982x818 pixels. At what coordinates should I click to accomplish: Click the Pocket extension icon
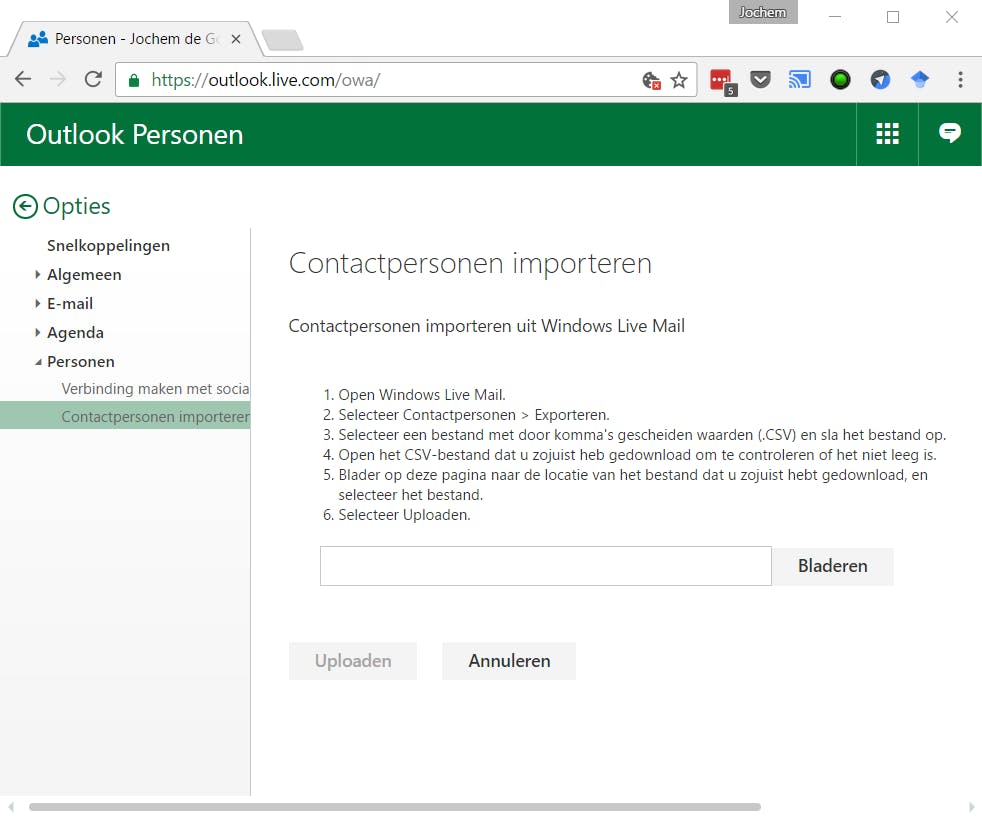coord(760,80)
